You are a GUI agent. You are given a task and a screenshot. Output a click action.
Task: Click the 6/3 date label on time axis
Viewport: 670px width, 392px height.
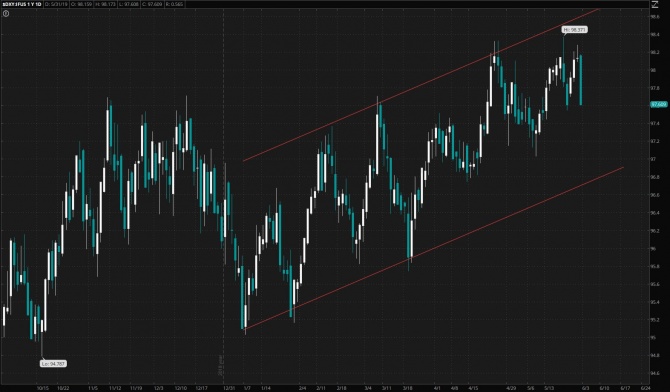point(585,388)
